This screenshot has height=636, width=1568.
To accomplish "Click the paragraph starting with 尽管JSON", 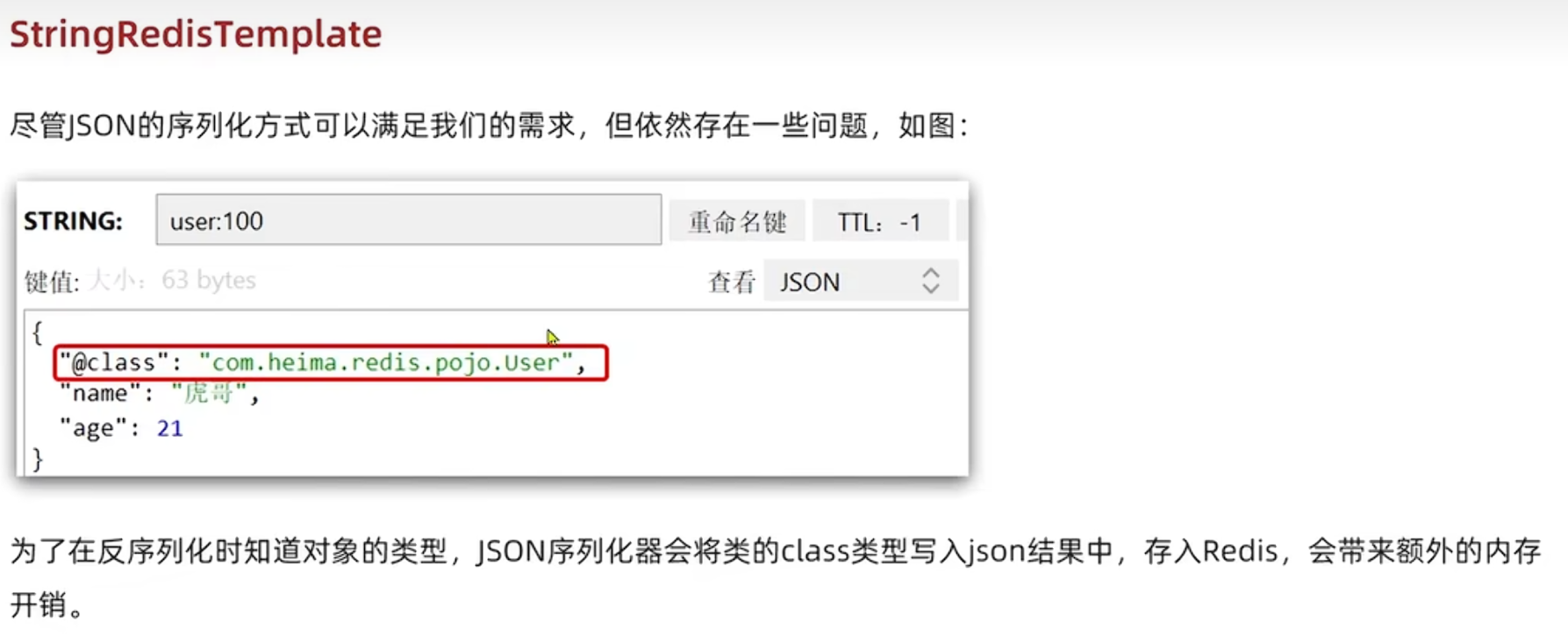I will point(490,125).
